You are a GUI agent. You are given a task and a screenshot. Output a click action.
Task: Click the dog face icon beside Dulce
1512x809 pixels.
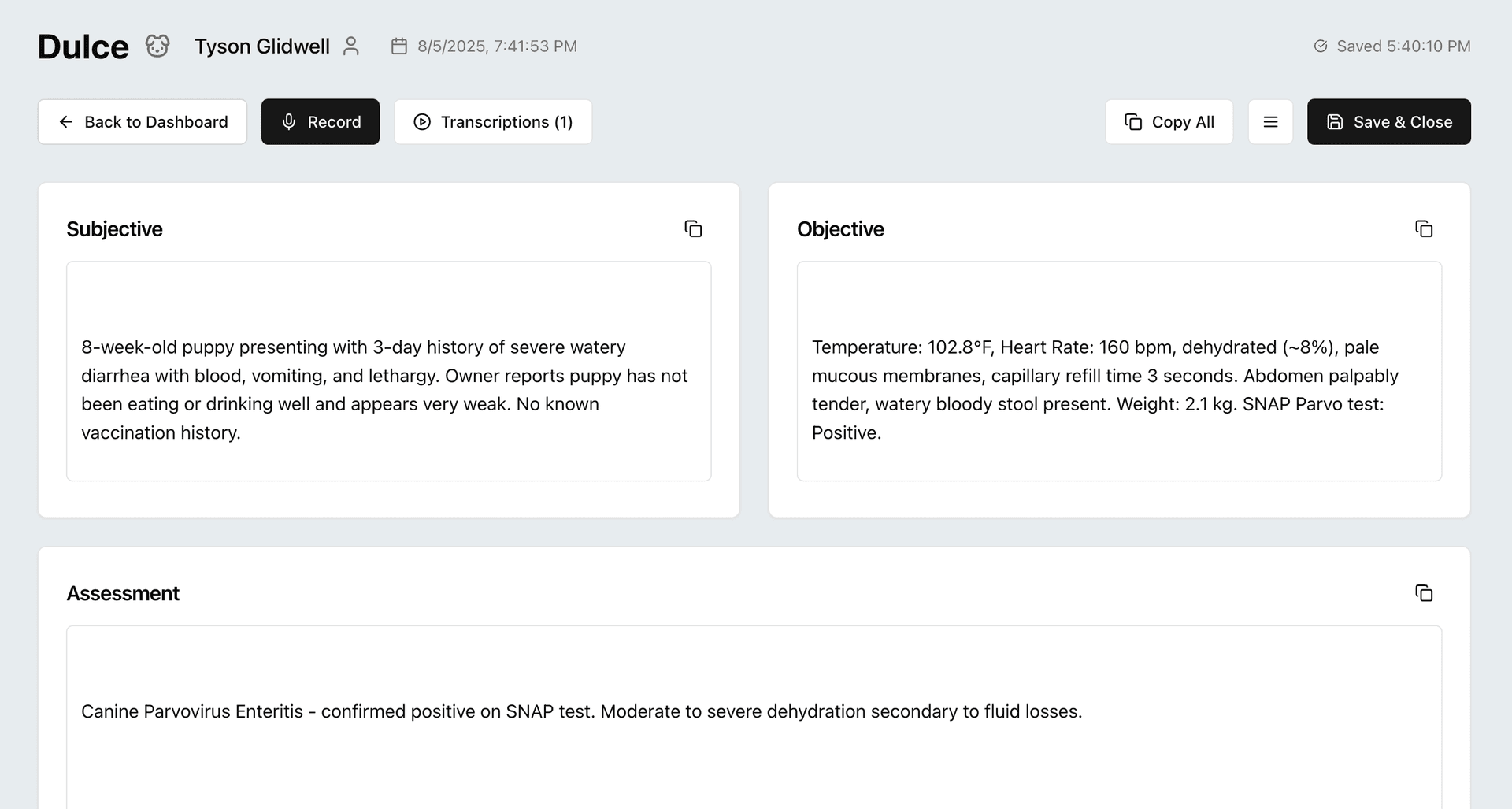[x=157, y=46]
